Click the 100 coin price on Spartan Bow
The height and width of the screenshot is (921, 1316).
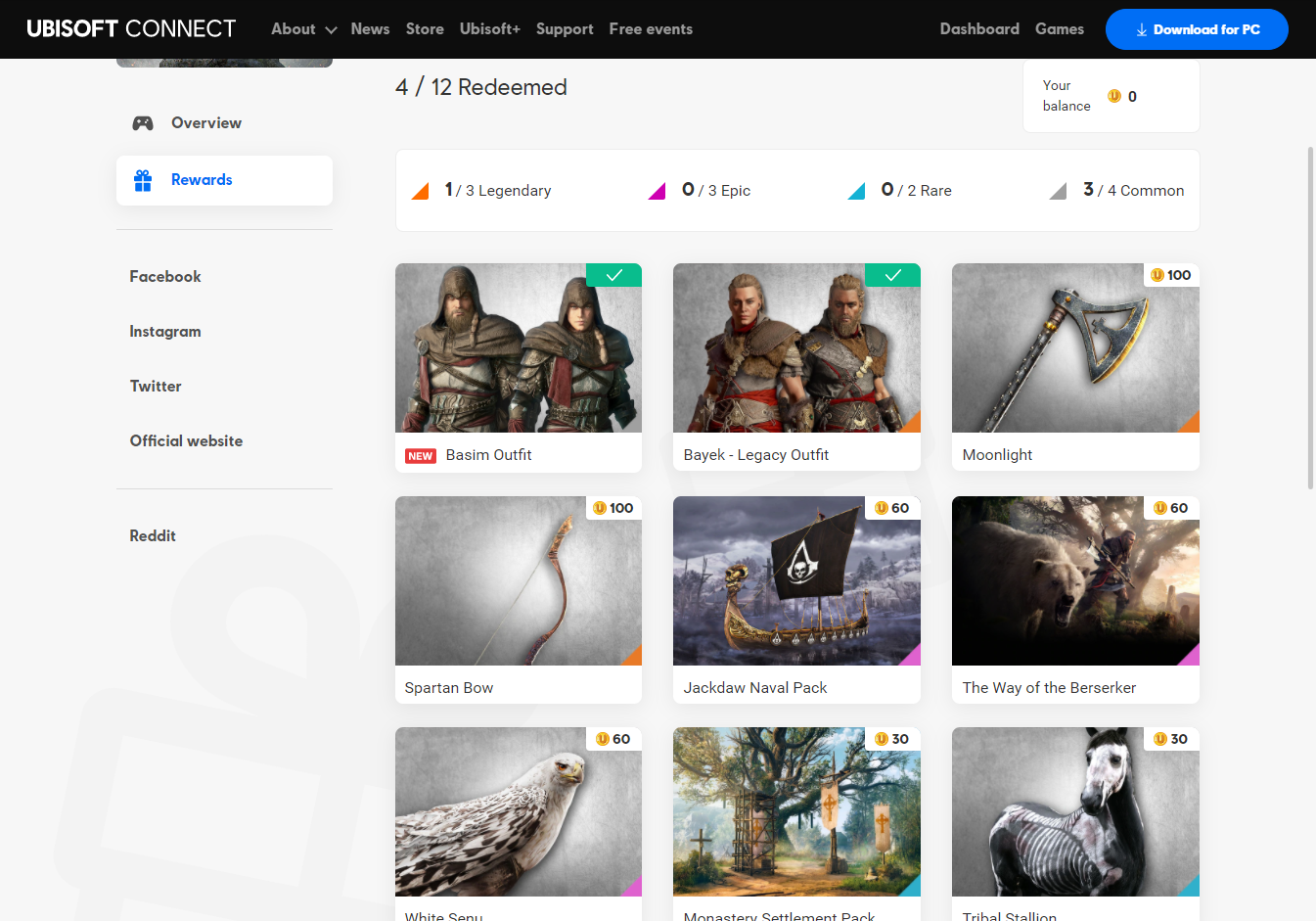613,508
